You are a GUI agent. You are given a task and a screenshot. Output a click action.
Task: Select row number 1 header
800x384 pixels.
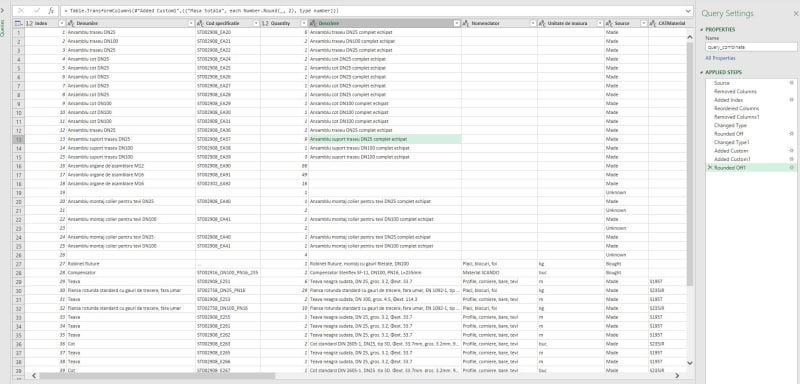(18, 32)
